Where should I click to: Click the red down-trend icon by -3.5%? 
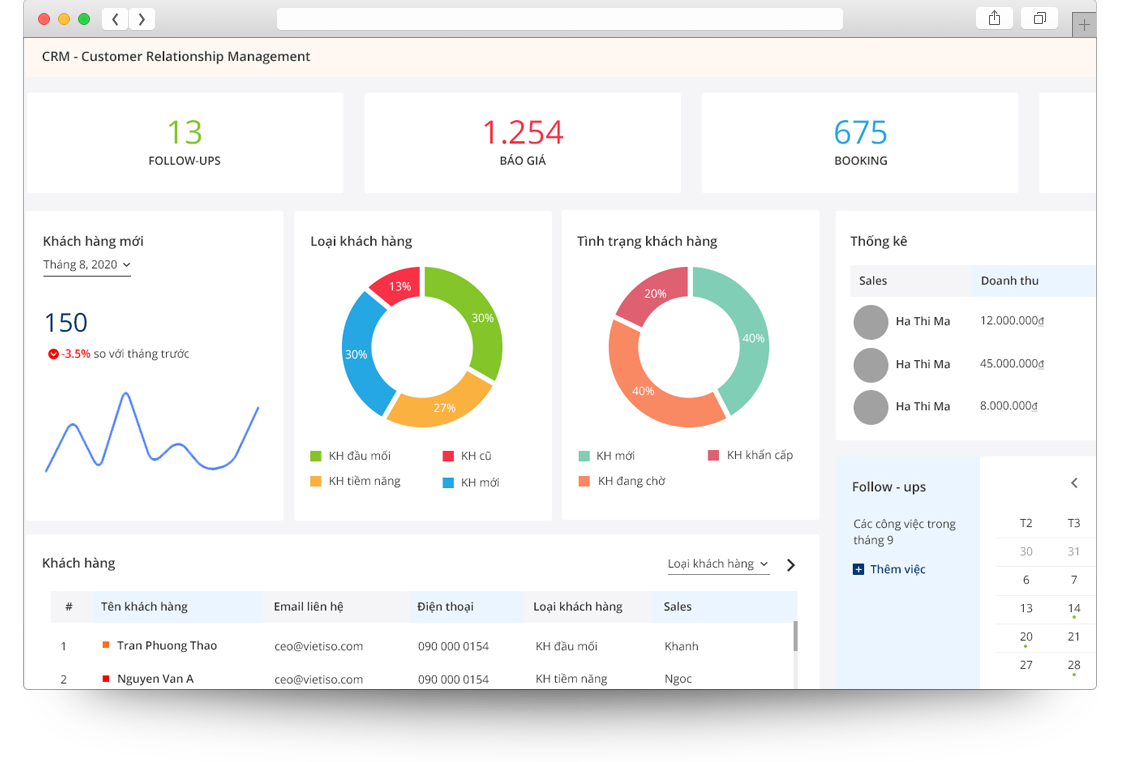pos(53,354)
